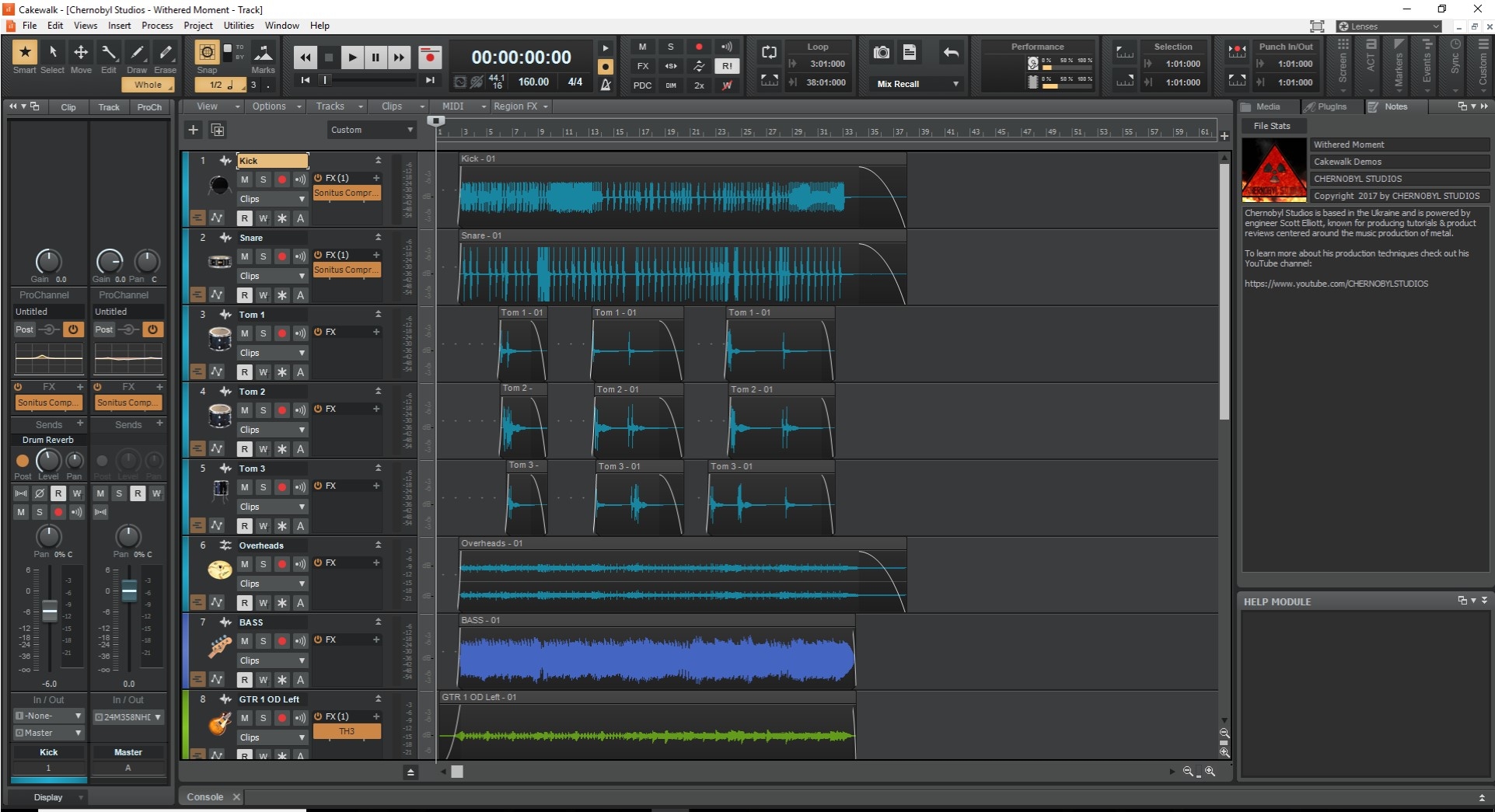Switch to the ProCh inspector tab
This screenshot has height=812, width=1495.
(x=149, y=107)
